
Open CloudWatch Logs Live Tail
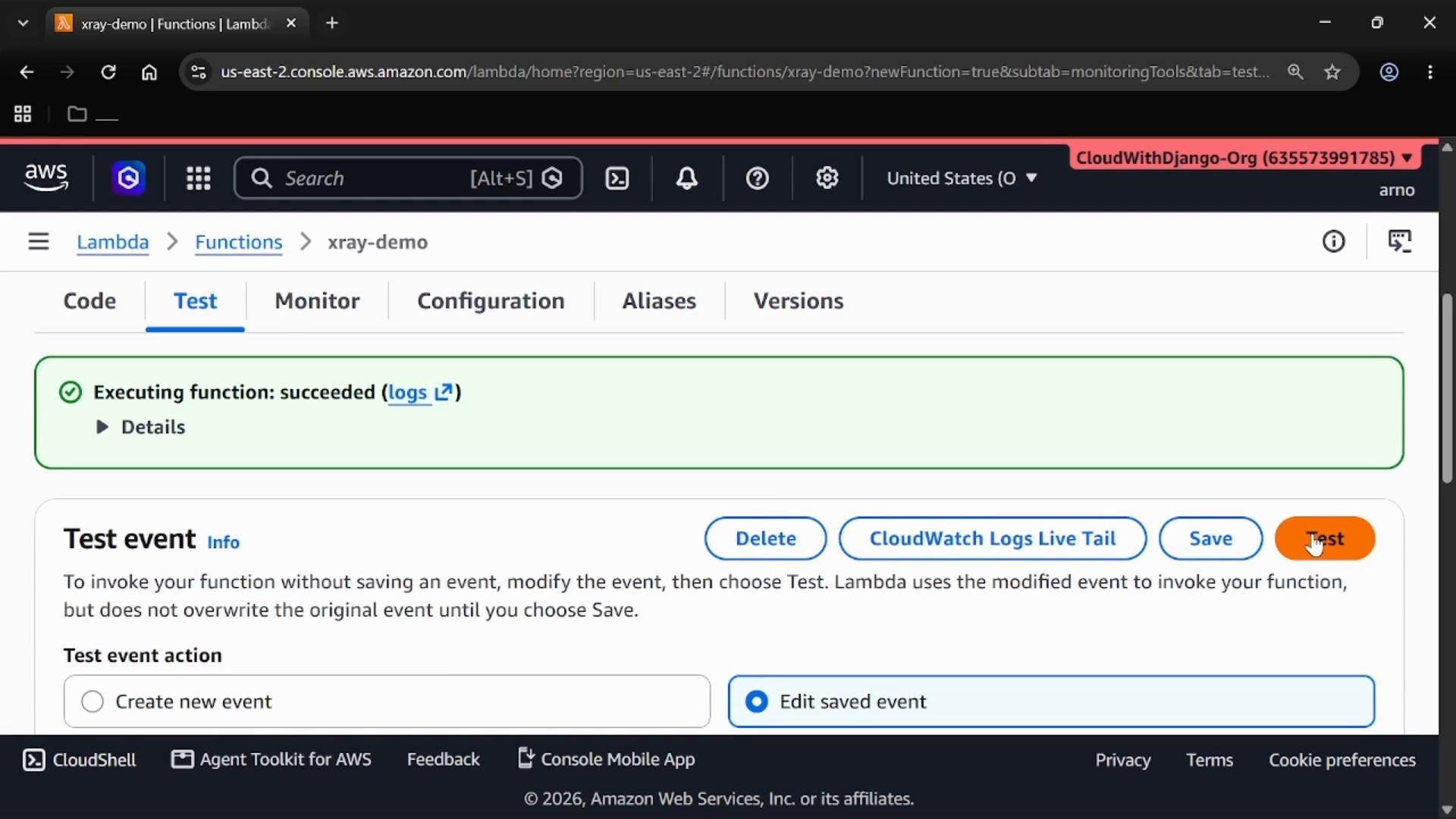coord(993,538)
